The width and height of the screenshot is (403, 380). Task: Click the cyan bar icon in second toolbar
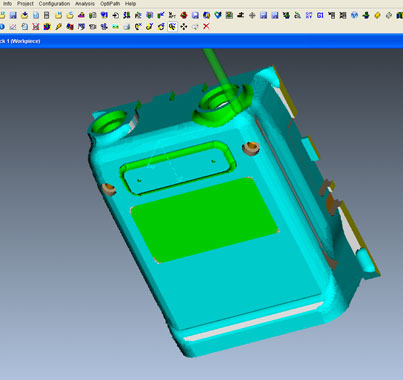115,27
